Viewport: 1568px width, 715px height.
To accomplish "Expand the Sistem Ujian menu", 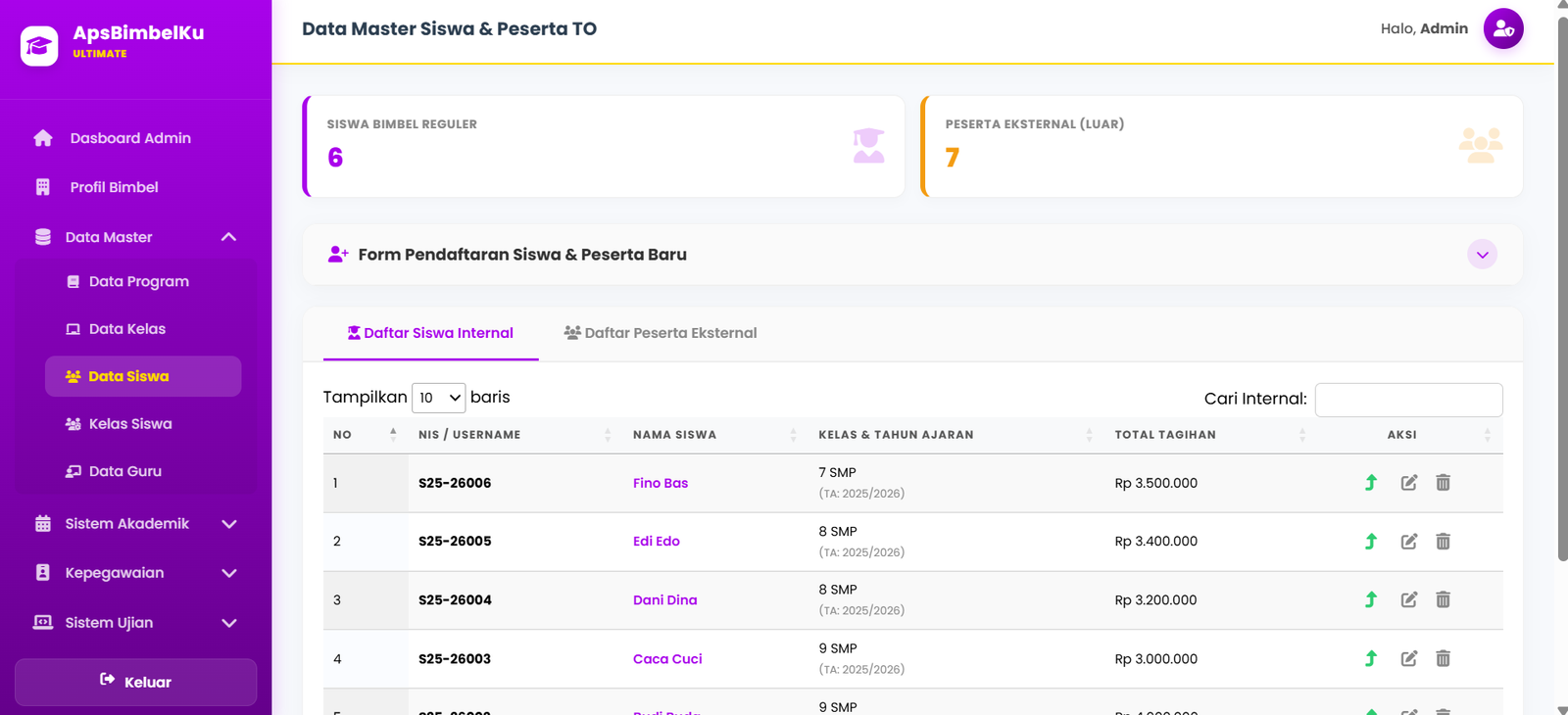I will click(135, 623).
